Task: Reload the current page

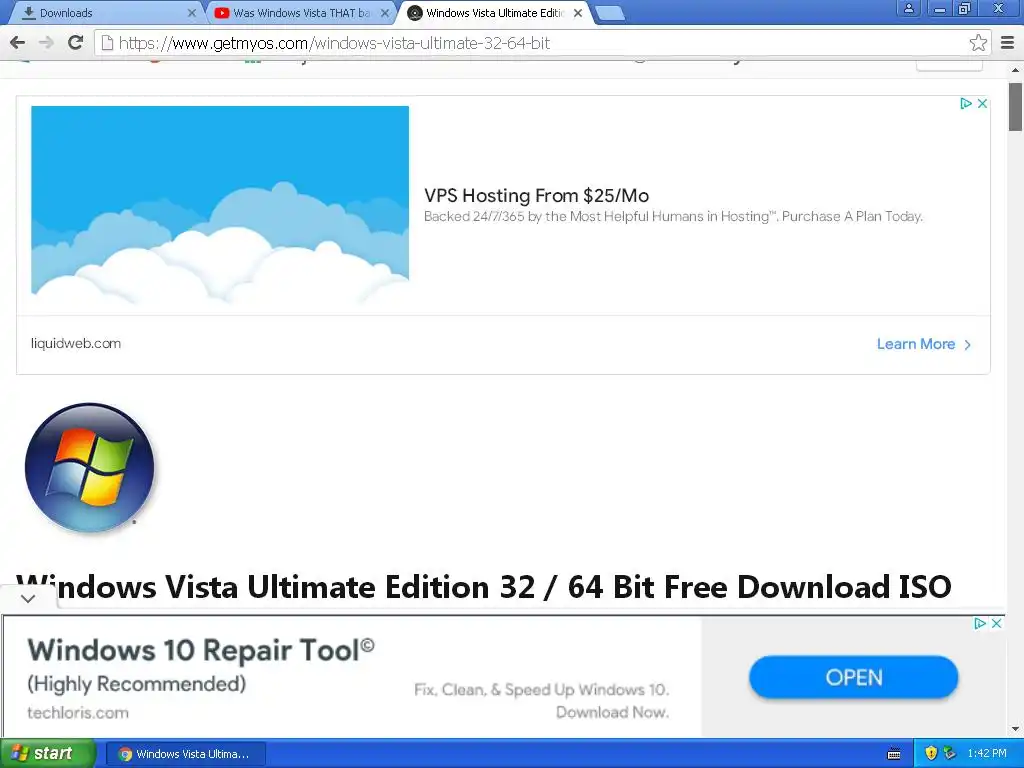Action: [x=76, y=42]
